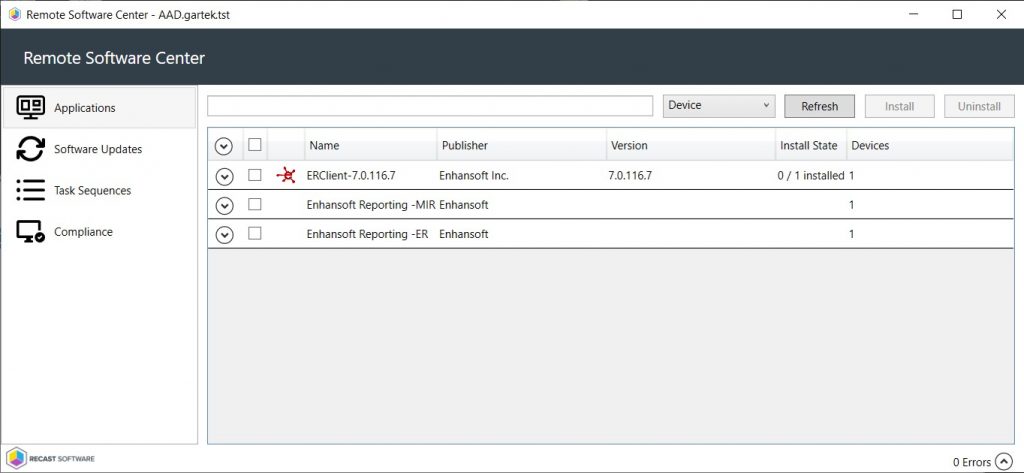Sort by Name column header
Viewport: 1024px width, 473px height.
370,145
